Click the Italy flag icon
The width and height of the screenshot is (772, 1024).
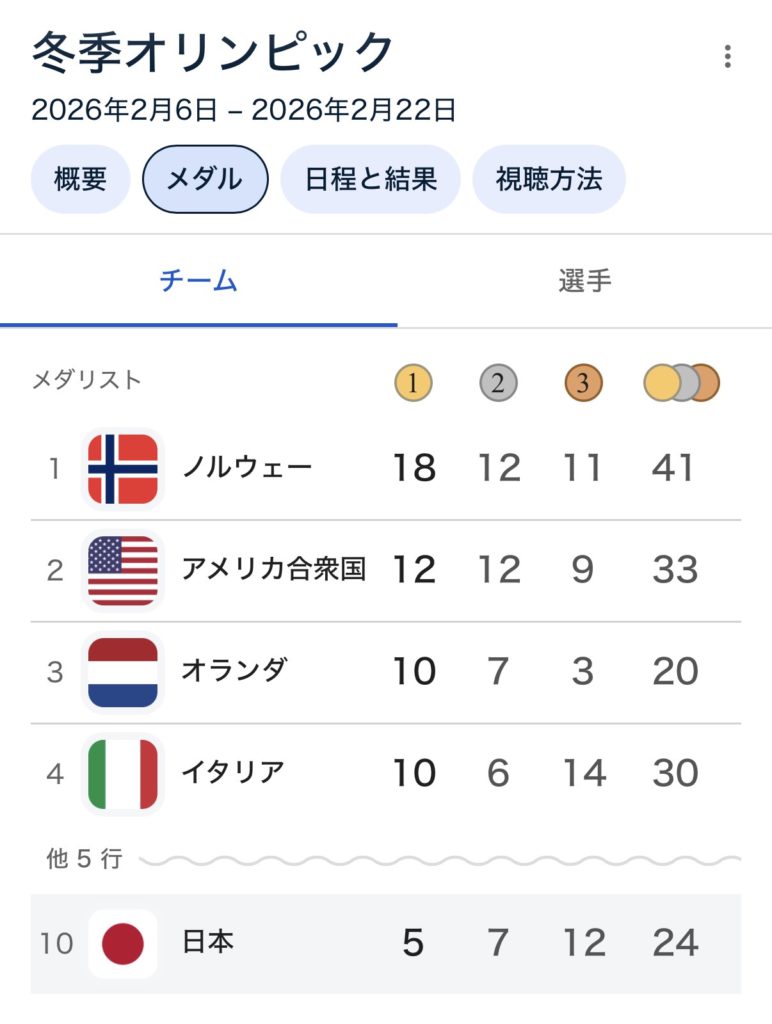click(x=122, y=773)
